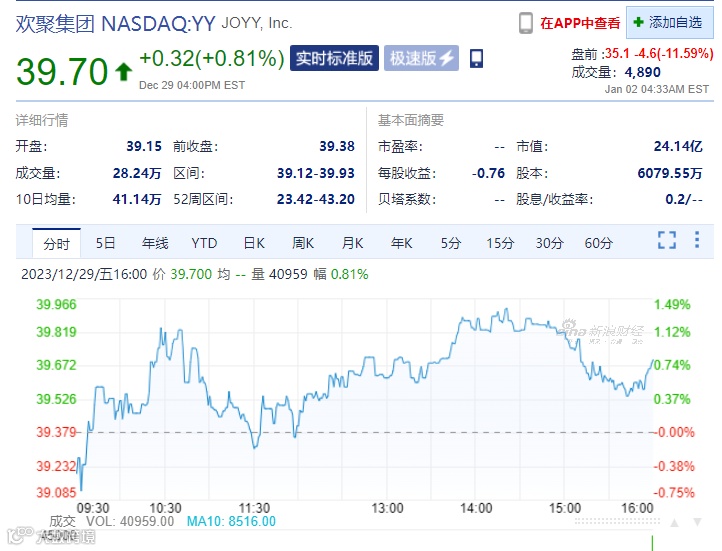
Task: Click the 开盘 value 39.15
Action: pyautogui.click(x=144, y=146)
